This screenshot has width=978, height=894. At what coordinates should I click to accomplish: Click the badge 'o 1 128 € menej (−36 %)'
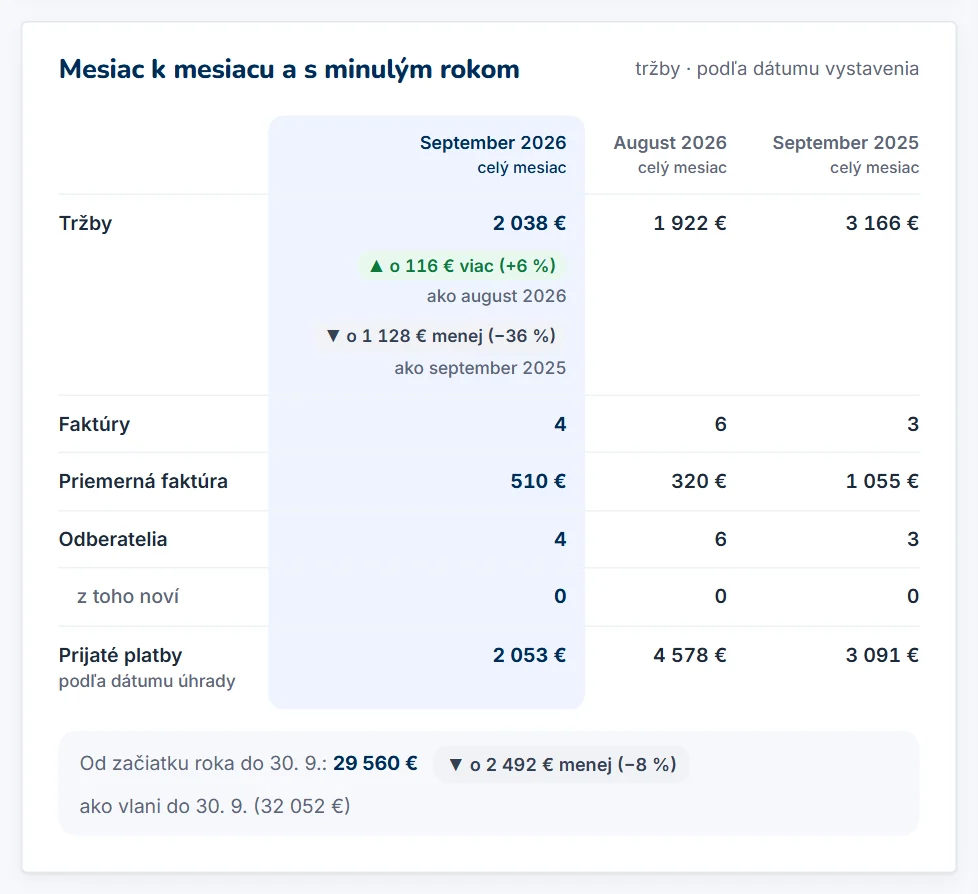click(x=440, y=336)
